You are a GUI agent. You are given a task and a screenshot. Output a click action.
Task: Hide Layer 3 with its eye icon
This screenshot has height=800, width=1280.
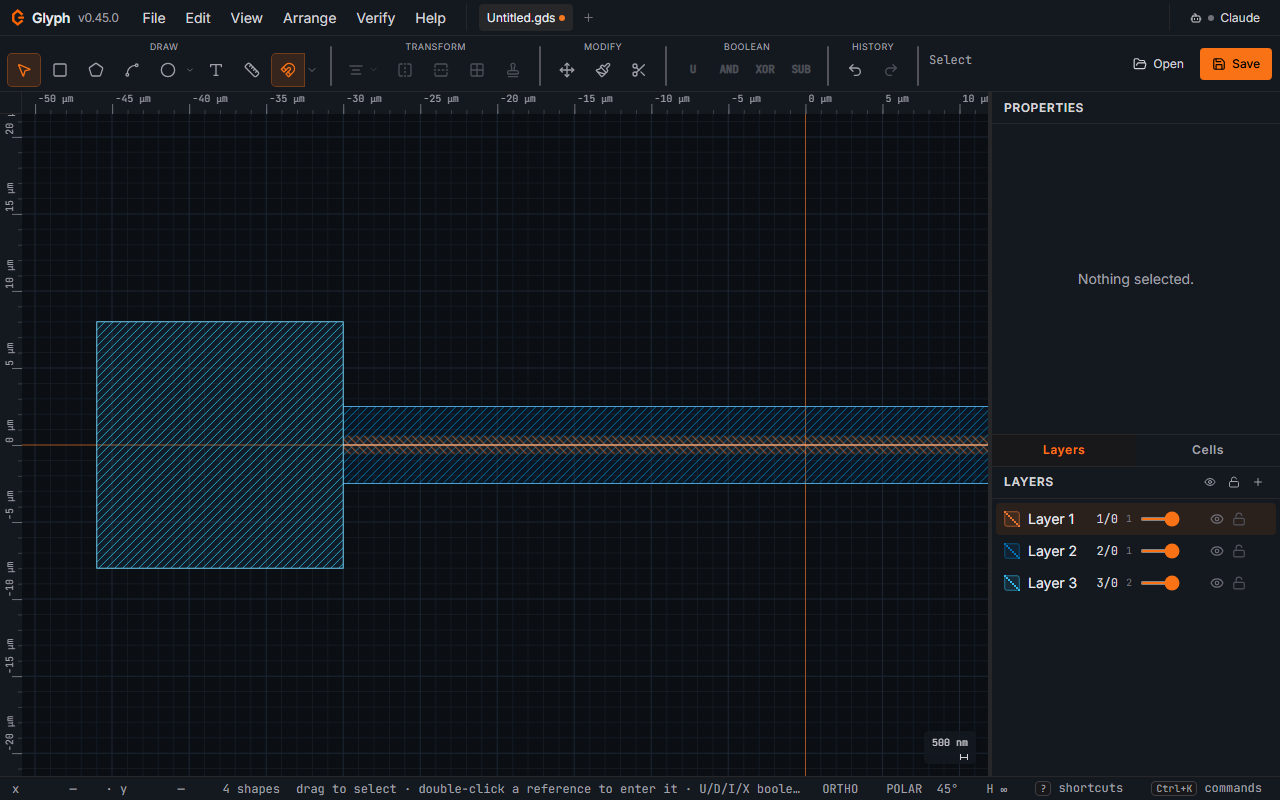click(x=1217, y=583)
